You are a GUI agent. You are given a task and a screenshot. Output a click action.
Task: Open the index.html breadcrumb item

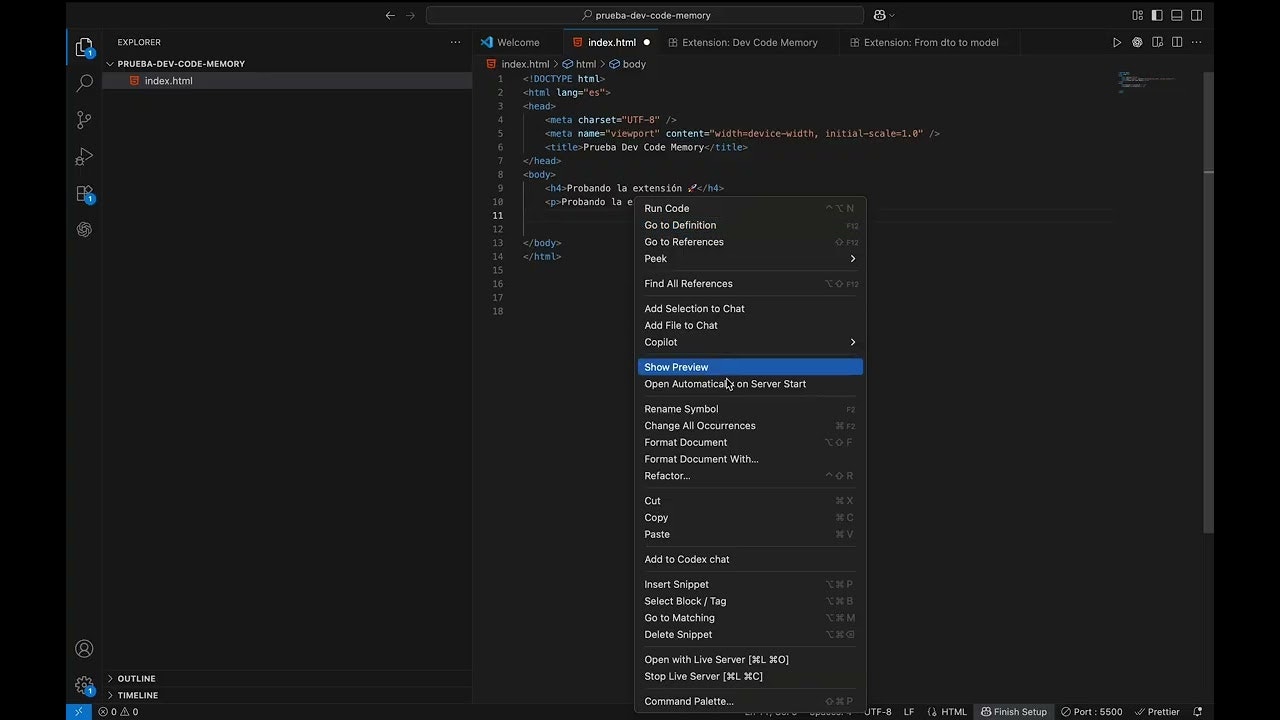pos(518,64)
